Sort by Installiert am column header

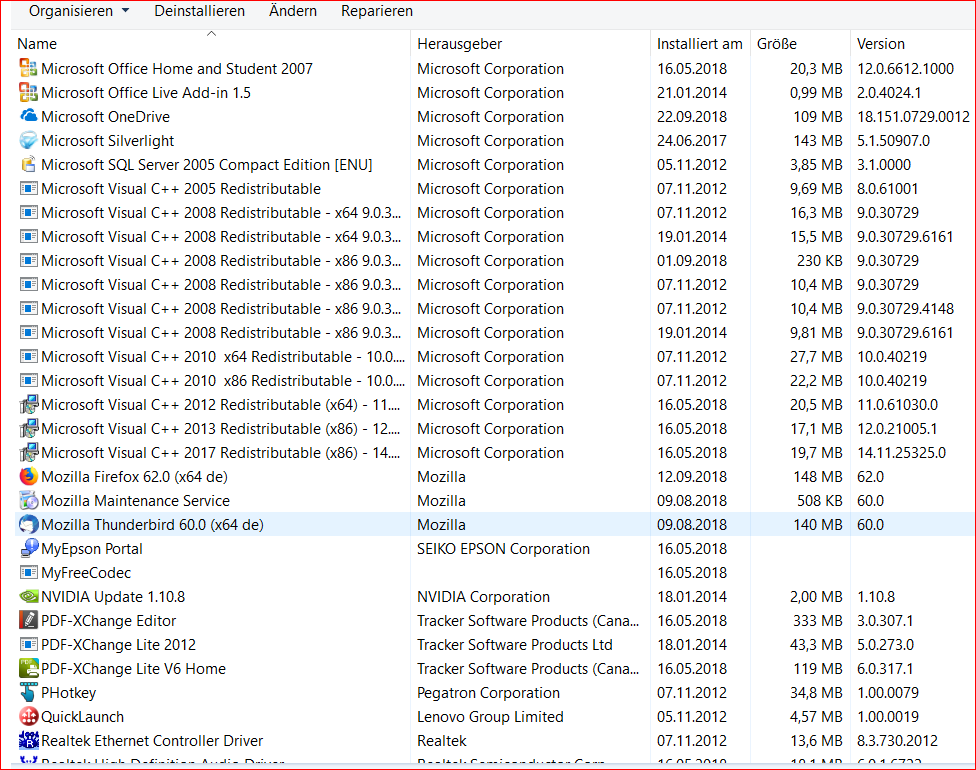coord(700,44)
